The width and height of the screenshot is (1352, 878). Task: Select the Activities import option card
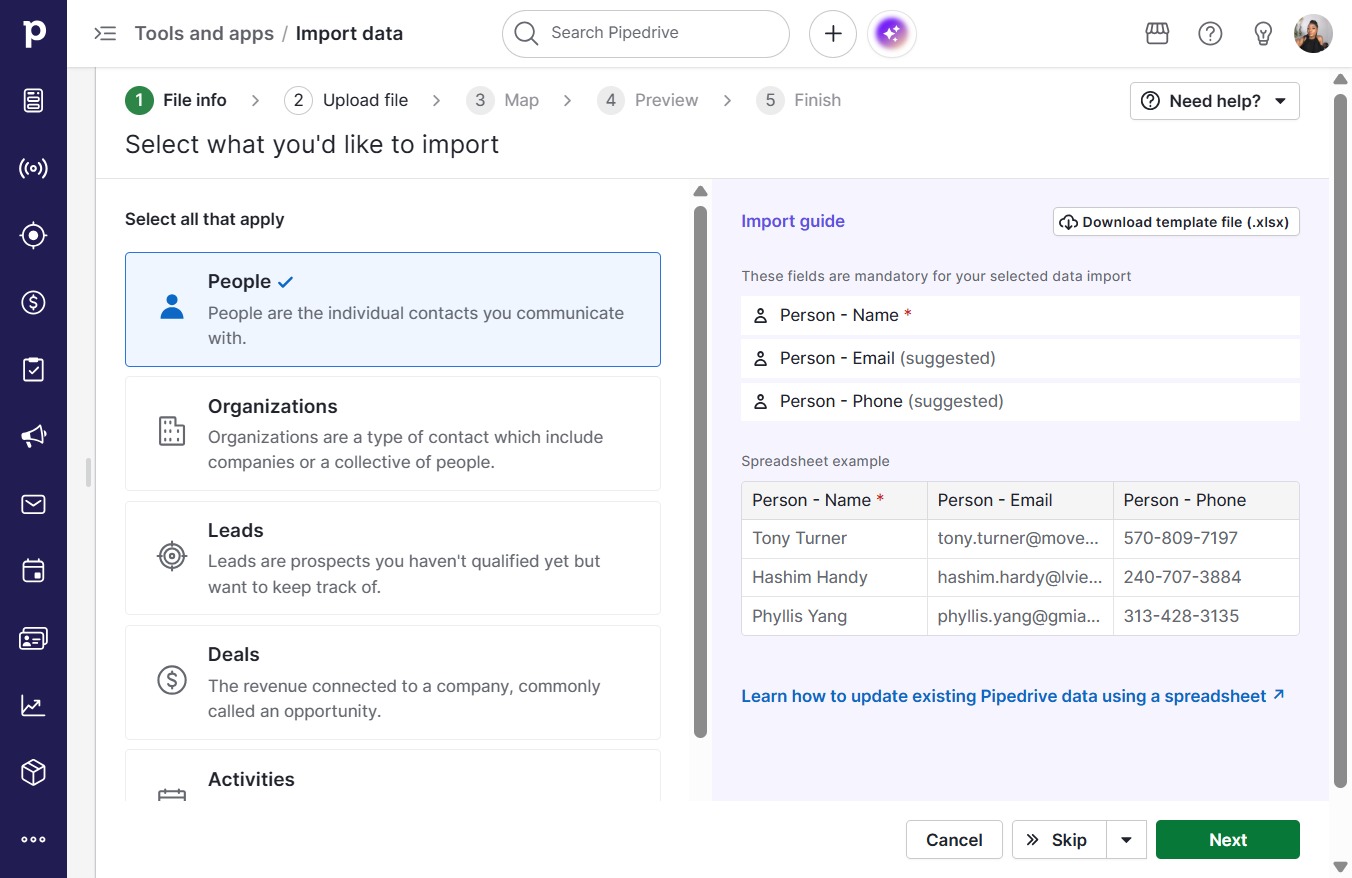point(393,776)
